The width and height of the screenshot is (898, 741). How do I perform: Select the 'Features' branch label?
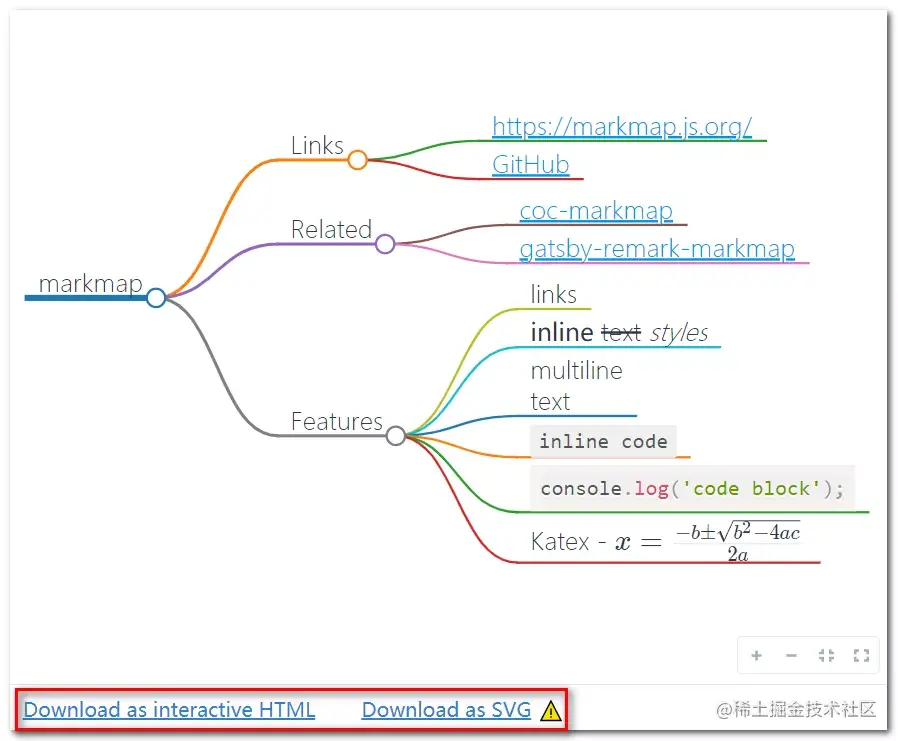pos(337,421)
